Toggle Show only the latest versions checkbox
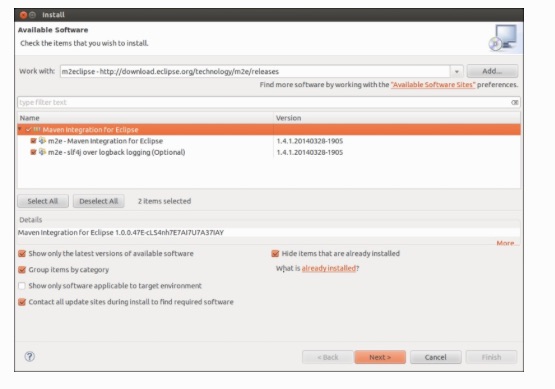Screen dimensions: 555x389 coord(22,253)
